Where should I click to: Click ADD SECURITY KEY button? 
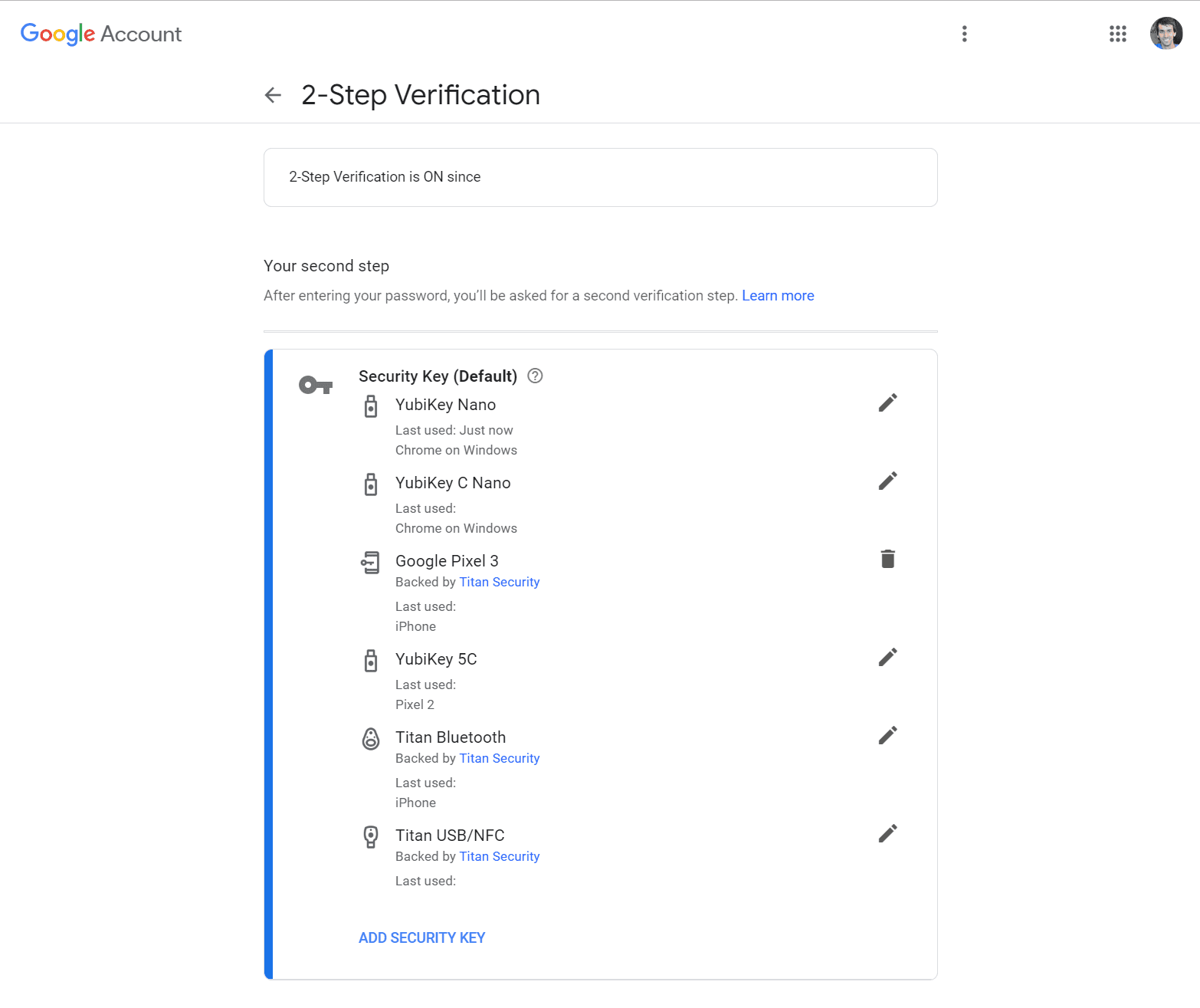click(421, 937)
